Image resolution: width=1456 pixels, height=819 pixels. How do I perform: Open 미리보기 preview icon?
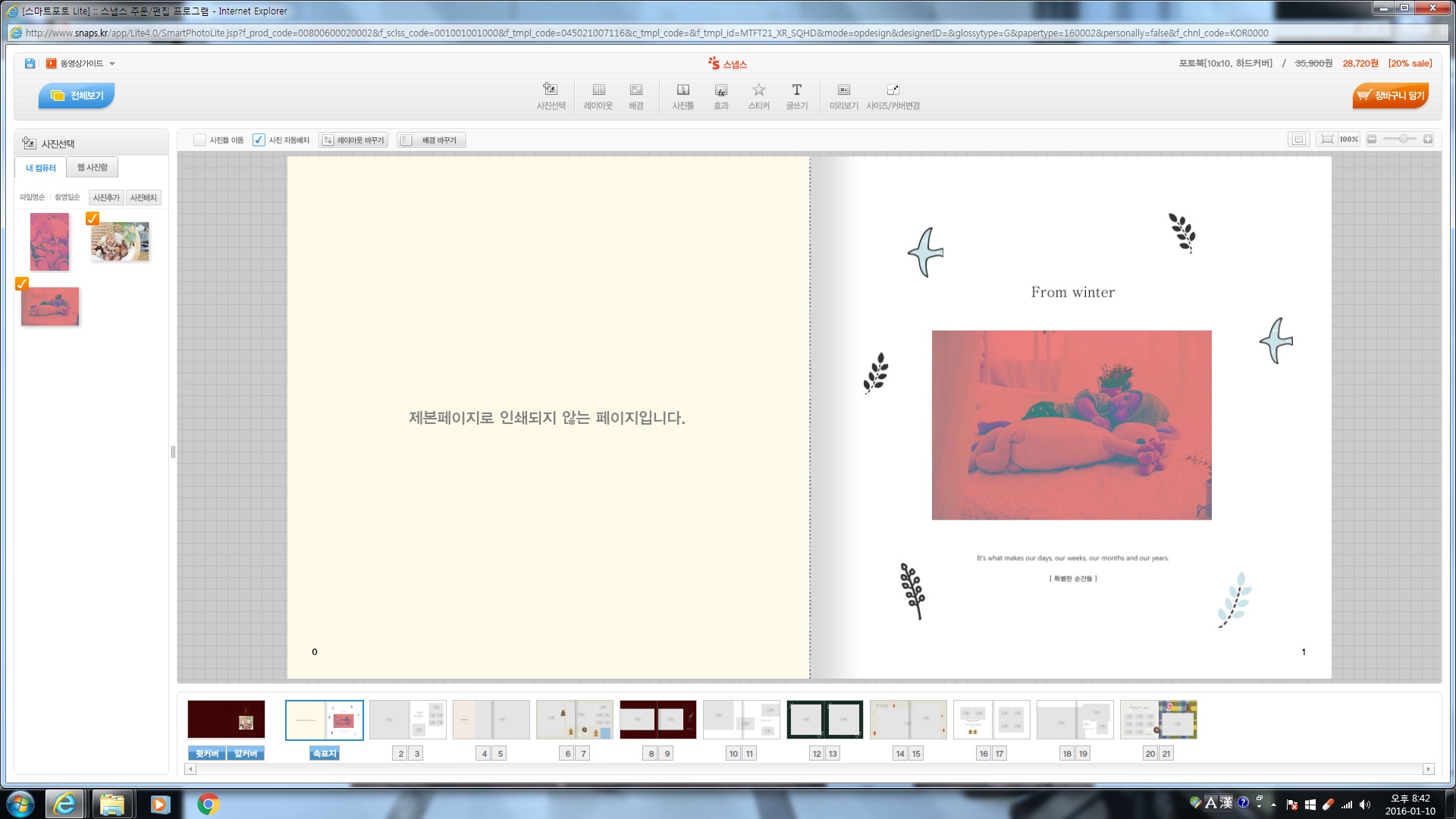843,90
